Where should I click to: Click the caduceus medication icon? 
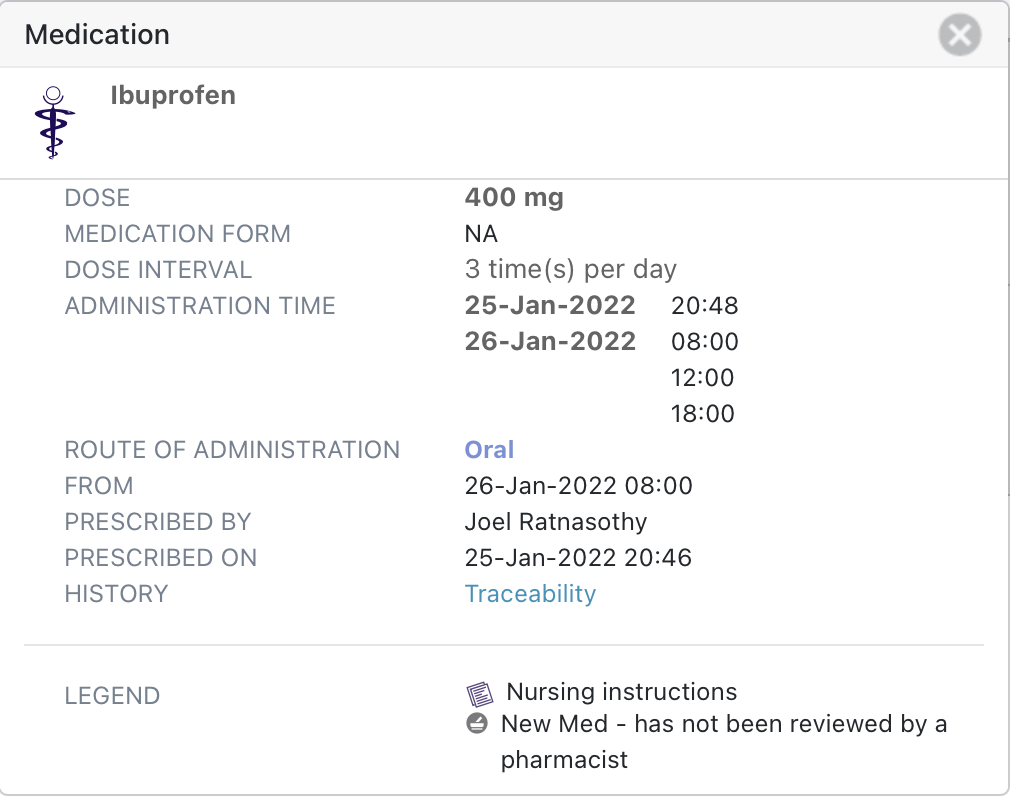(54, 122)
